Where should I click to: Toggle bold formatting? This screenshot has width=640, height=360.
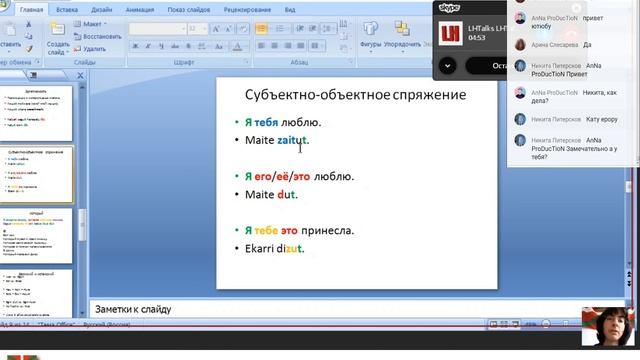pyautogui.click(x=135, y=46)
